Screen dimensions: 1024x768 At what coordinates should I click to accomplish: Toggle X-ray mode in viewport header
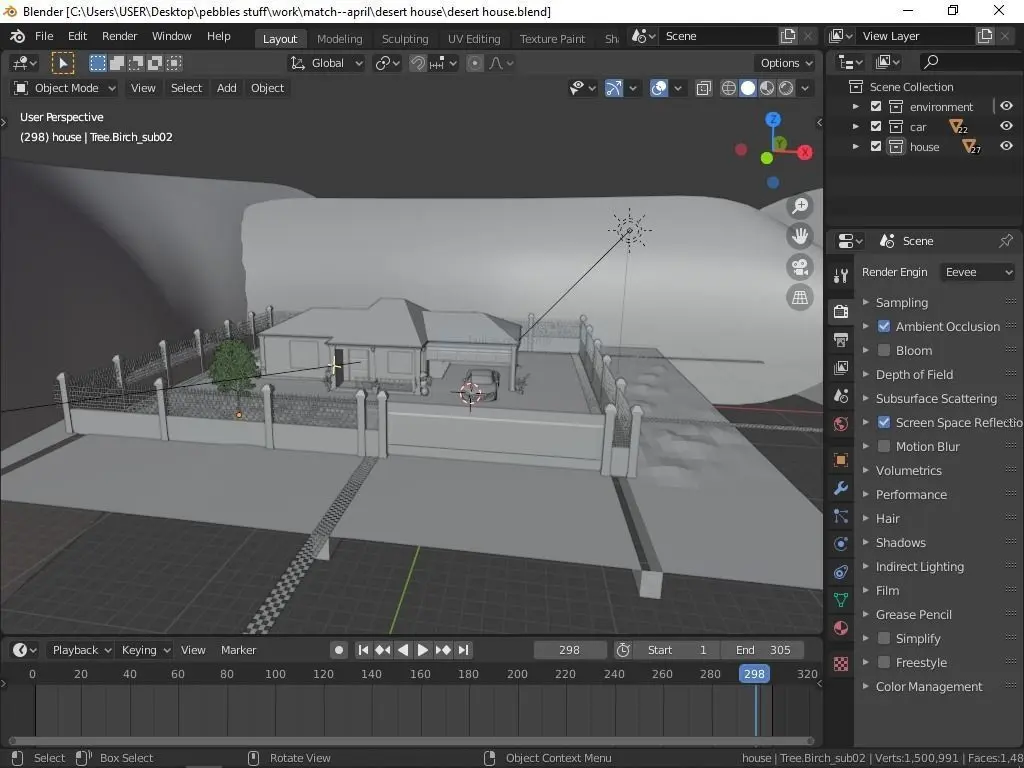pyautogui.click(x=704, y=88)
